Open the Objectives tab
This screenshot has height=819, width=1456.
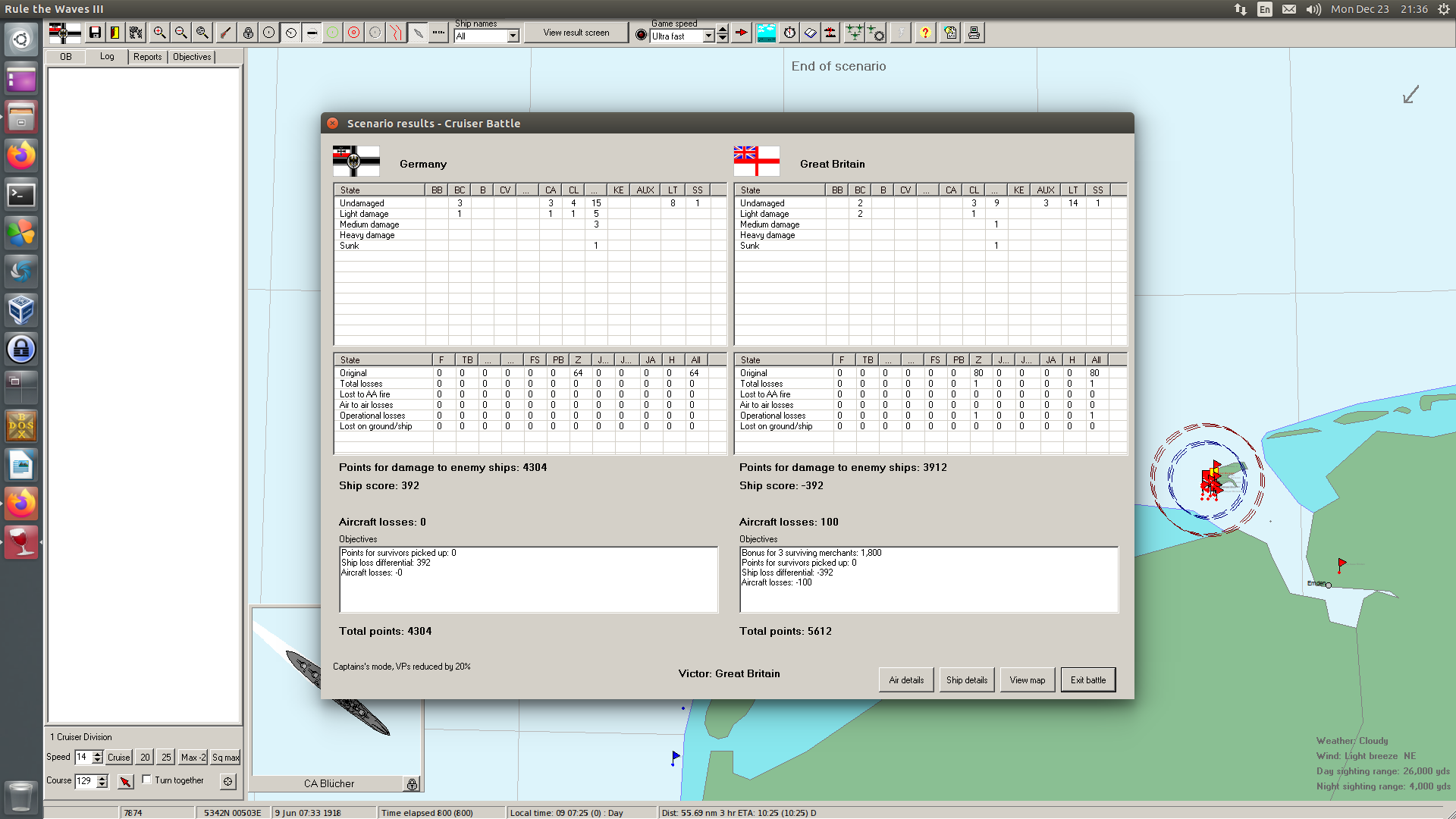click(x=192, y=57)
